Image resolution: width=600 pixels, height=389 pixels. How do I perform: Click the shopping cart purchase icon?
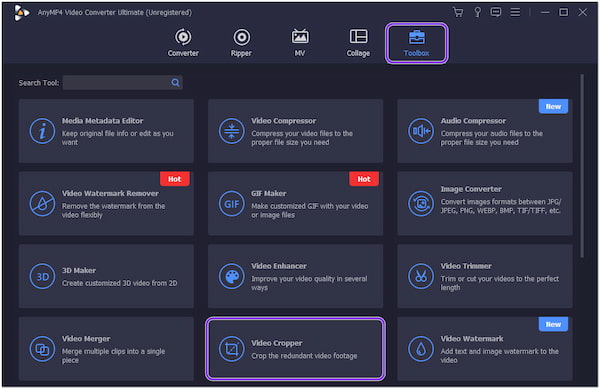(458, 12)
